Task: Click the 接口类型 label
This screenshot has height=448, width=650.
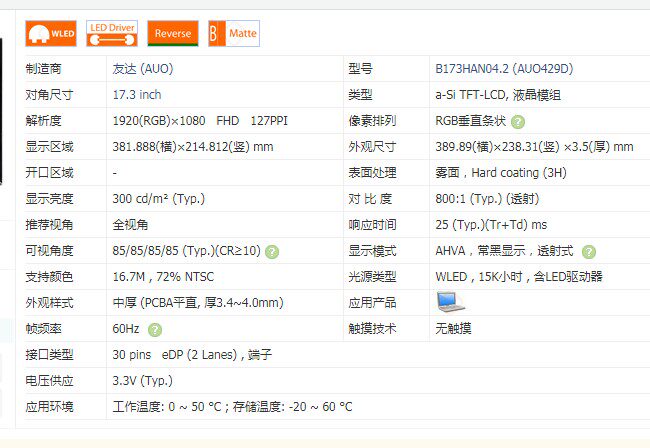Action: 49,355
